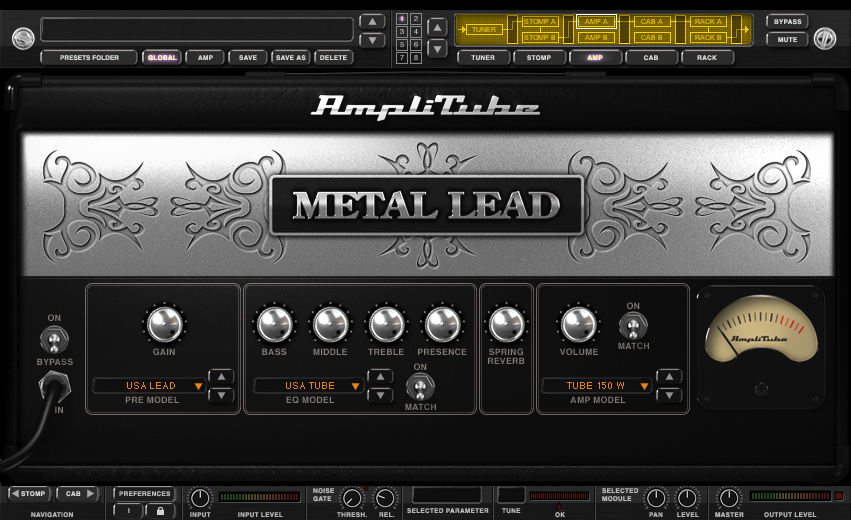Click the BASS knob

pos(275,324)
